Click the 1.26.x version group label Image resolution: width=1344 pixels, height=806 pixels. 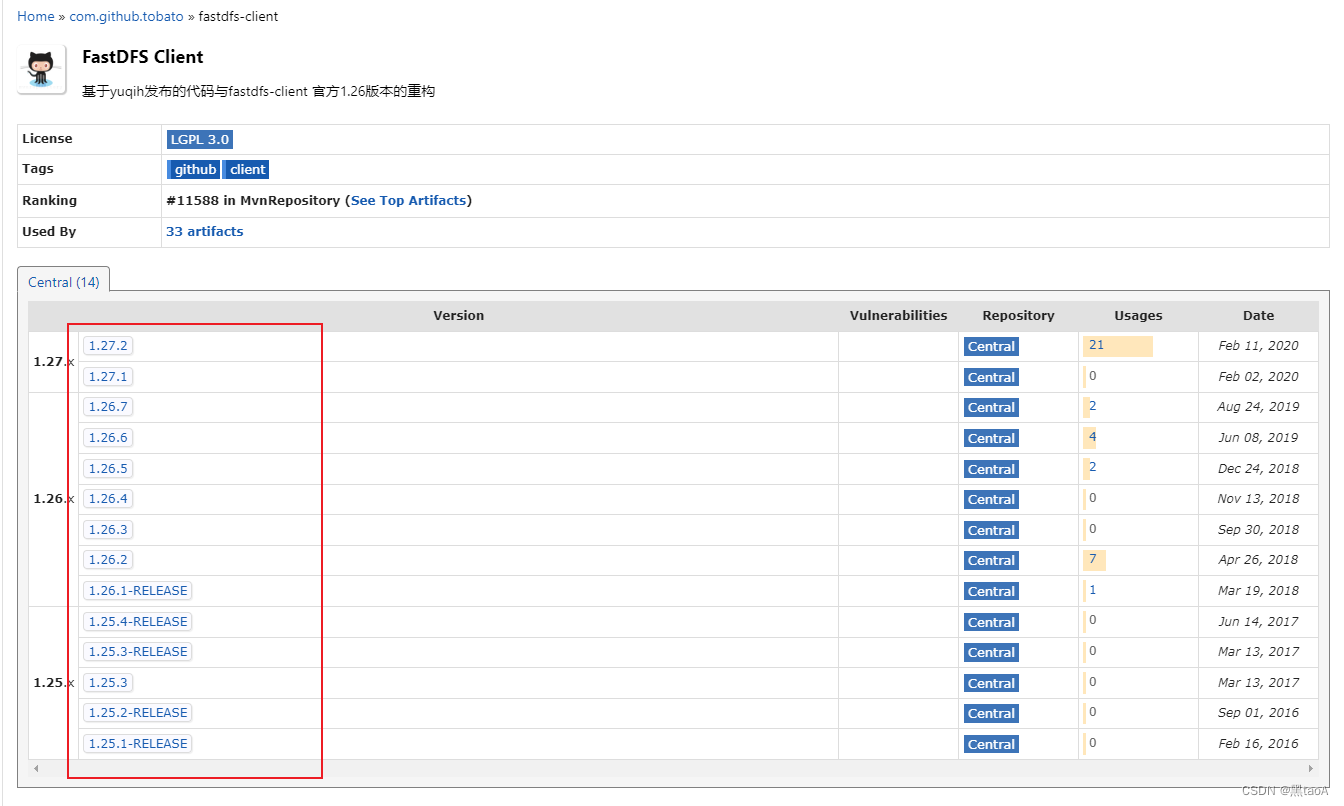tap(53, 498)
